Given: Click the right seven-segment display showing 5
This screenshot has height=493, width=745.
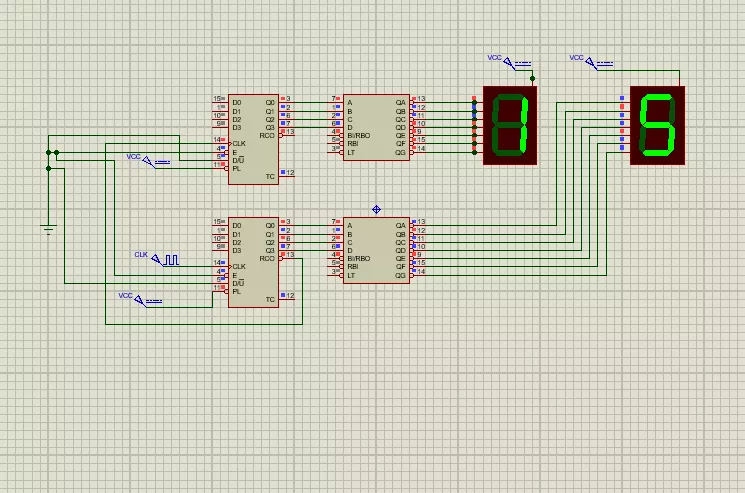Looking at the screenshot, I should coord(657,126).
